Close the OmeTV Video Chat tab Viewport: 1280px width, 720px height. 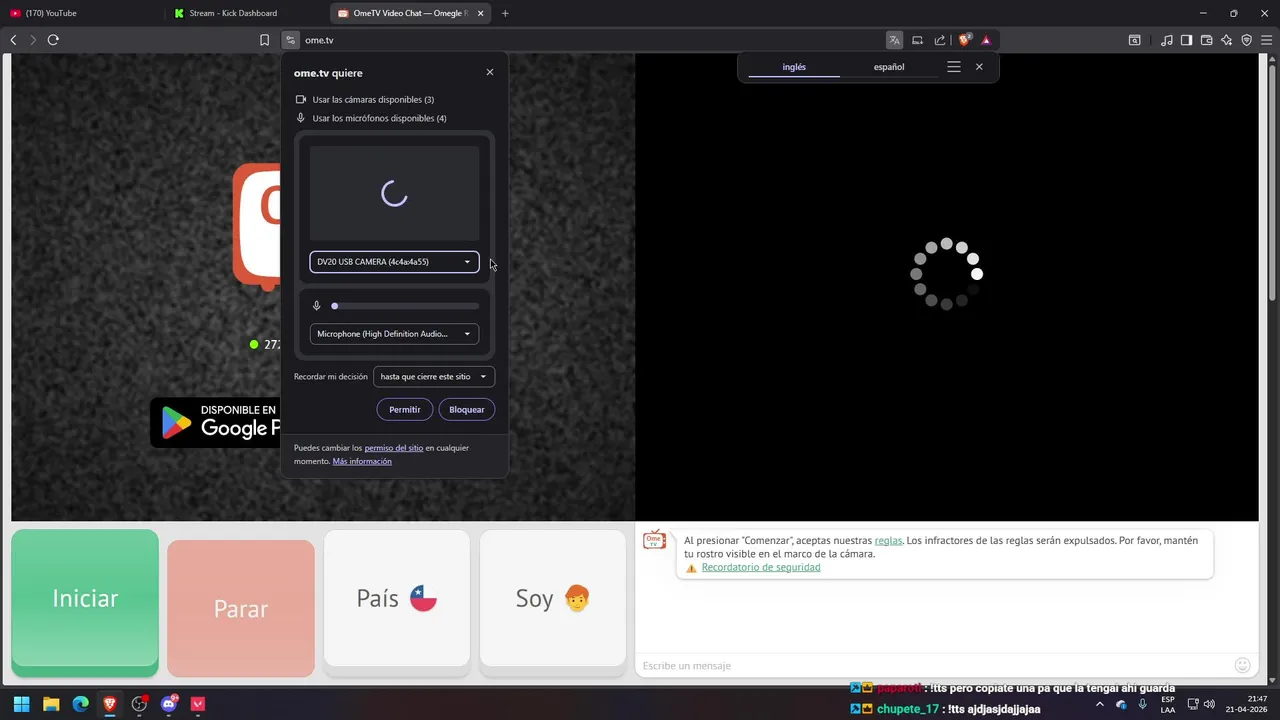[x=481, y=13]
